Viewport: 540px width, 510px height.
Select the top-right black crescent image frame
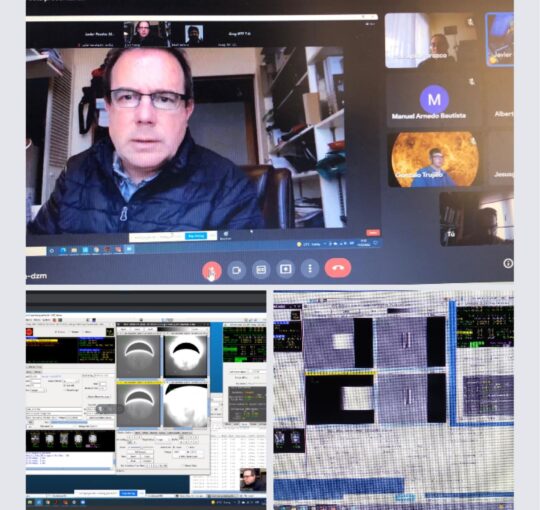[186, 356]
